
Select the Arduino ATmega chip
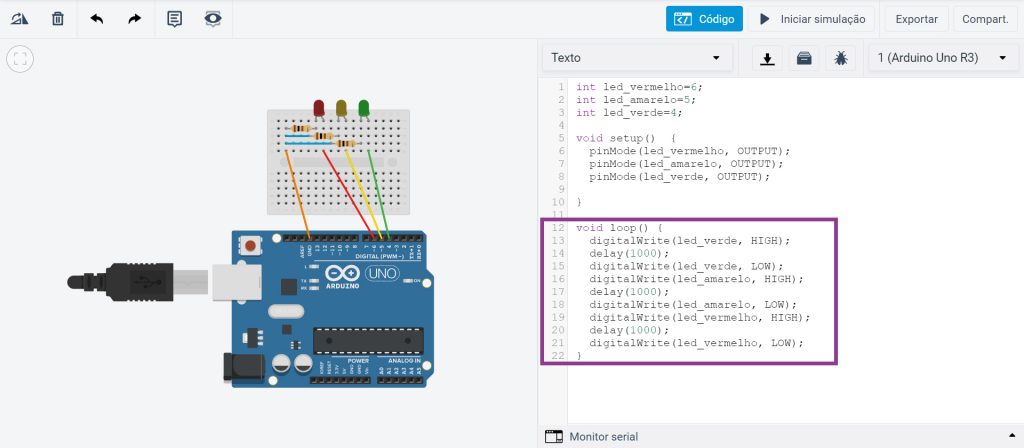(x=368, y=341)
